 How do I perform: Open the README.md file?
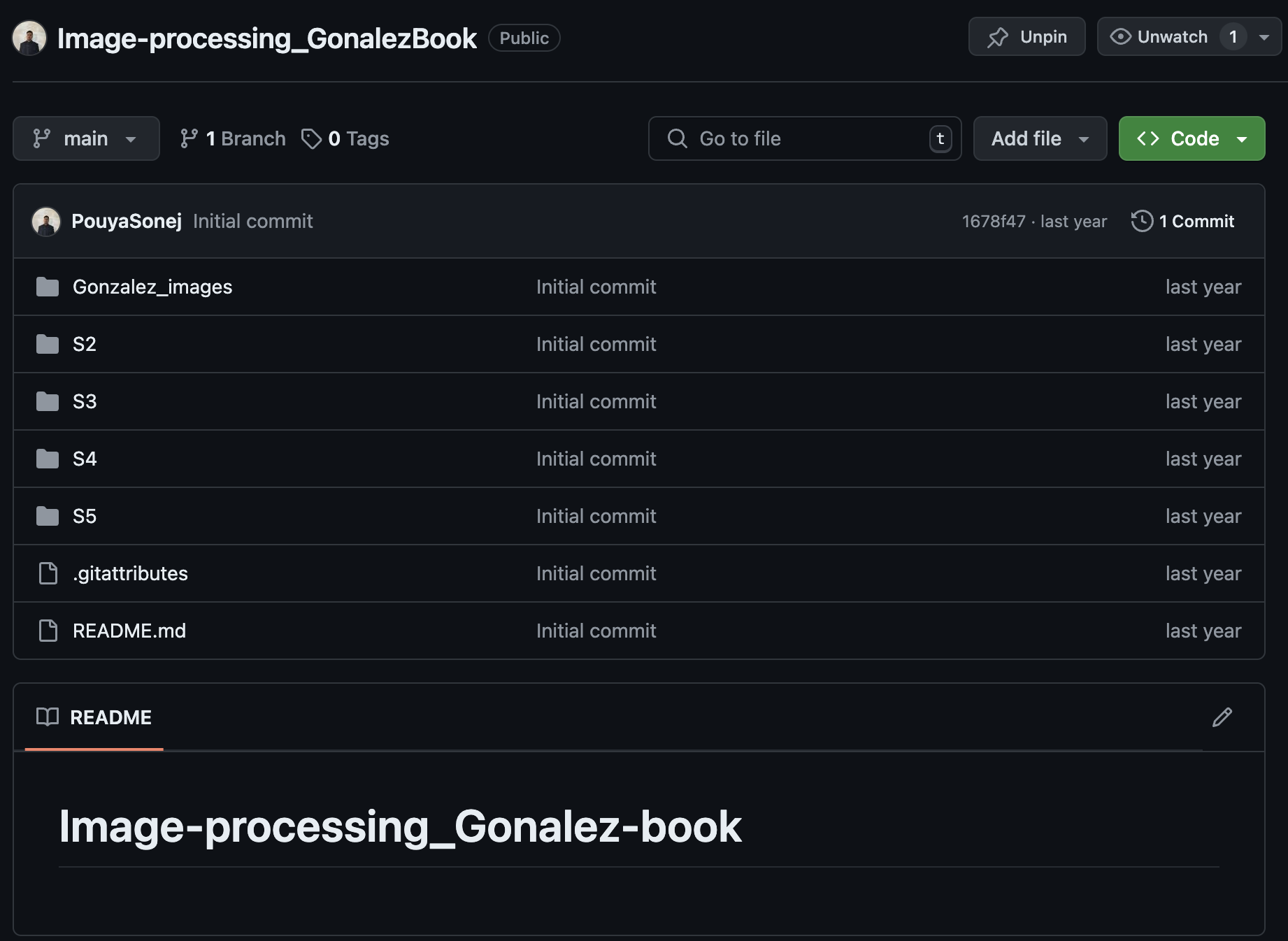tap(129, 631)
